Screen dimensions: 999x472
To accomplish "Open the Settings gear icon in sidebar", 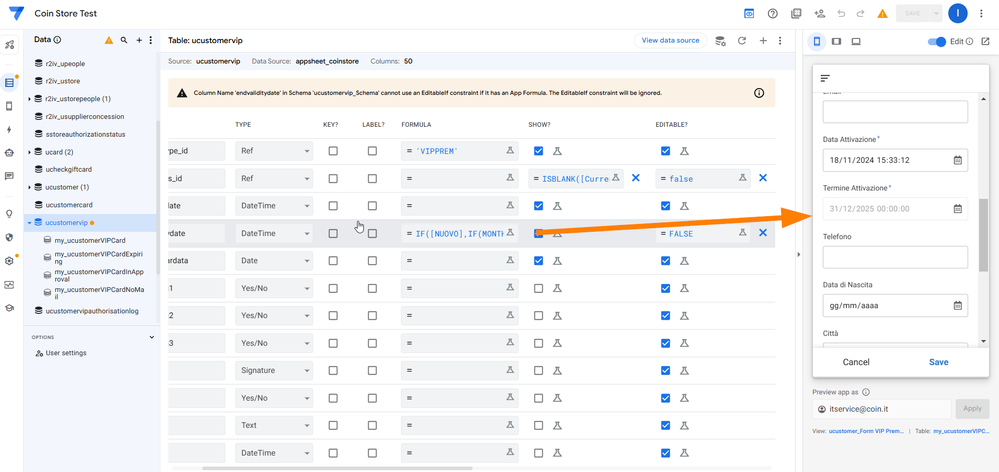I will (x=9, y=261).
